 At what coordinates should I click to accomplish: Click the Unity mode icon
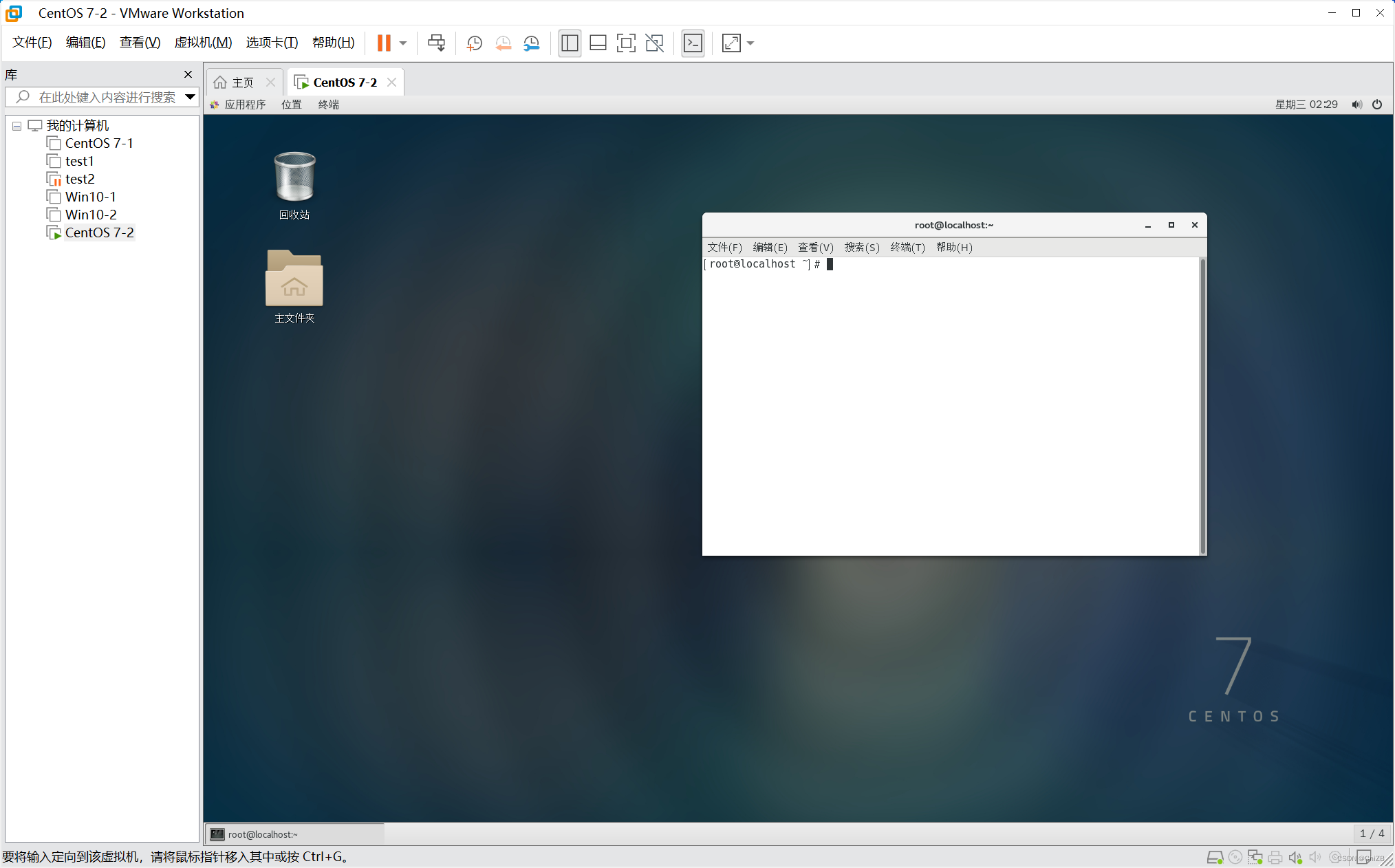(x=655, y=43)
